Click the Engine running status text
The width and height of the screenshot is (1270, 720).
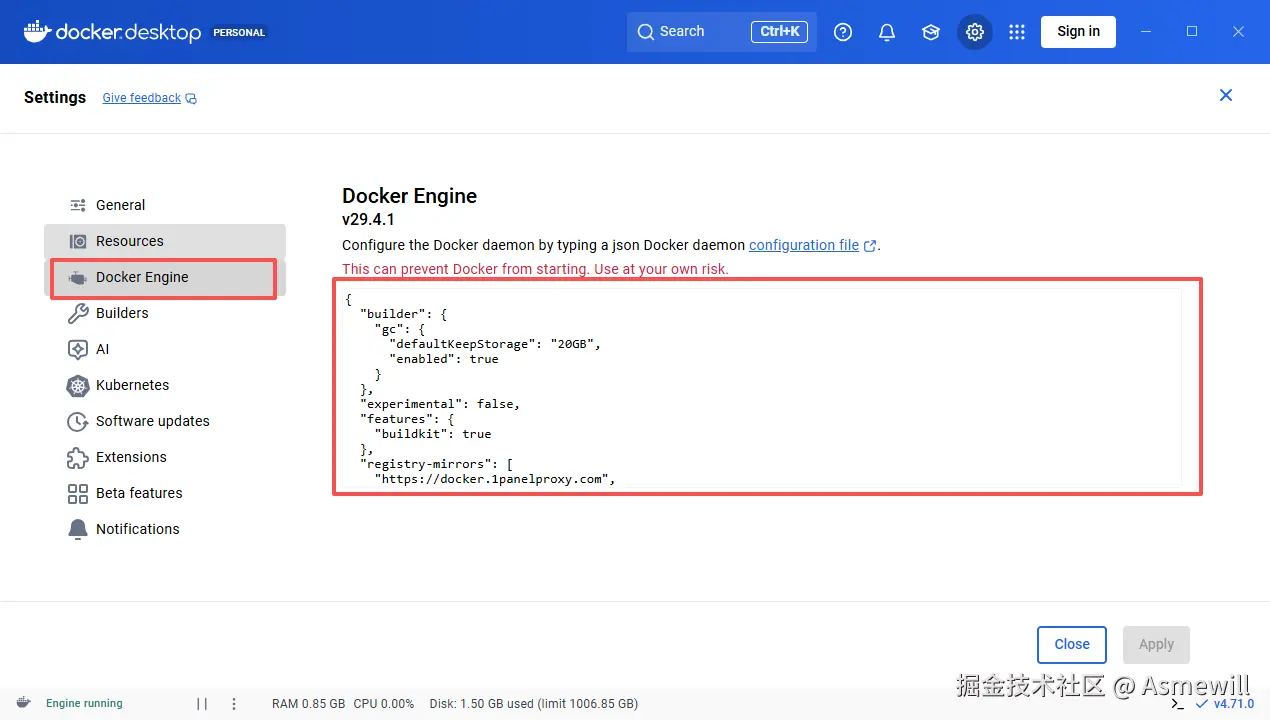[x=84, y=704]
